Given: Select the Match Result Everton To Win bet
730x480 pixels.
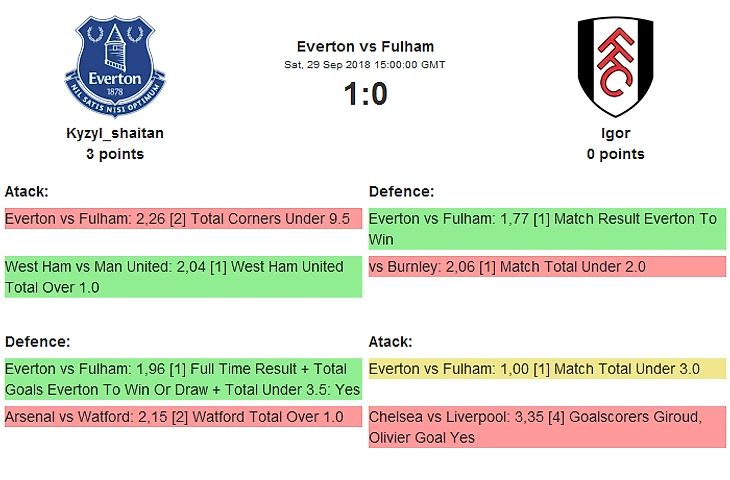Looking at the screenshot, I should (x=547, y=229).
